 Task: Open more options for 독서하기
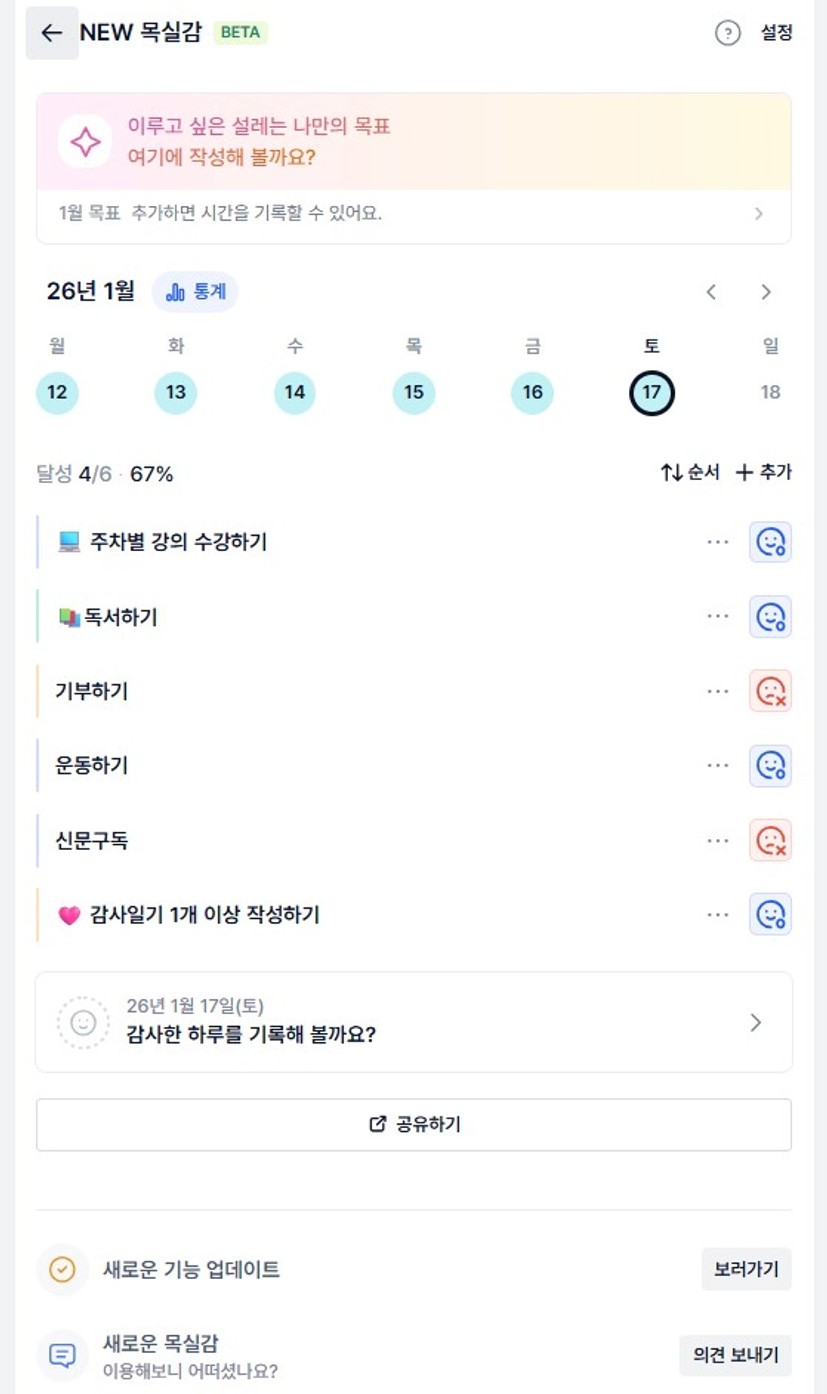click(x=717, y=616)
